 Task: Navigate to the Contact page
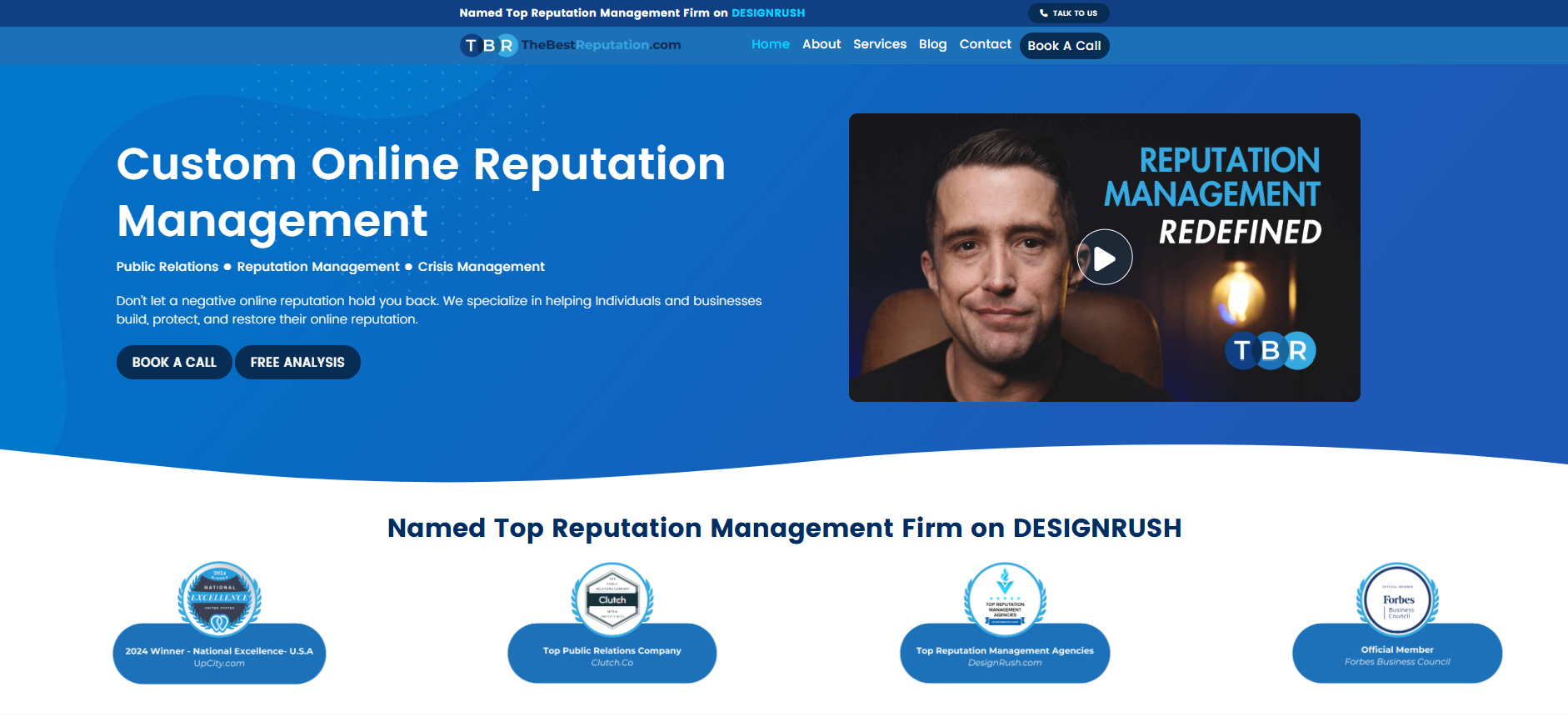tap(986, 44)
